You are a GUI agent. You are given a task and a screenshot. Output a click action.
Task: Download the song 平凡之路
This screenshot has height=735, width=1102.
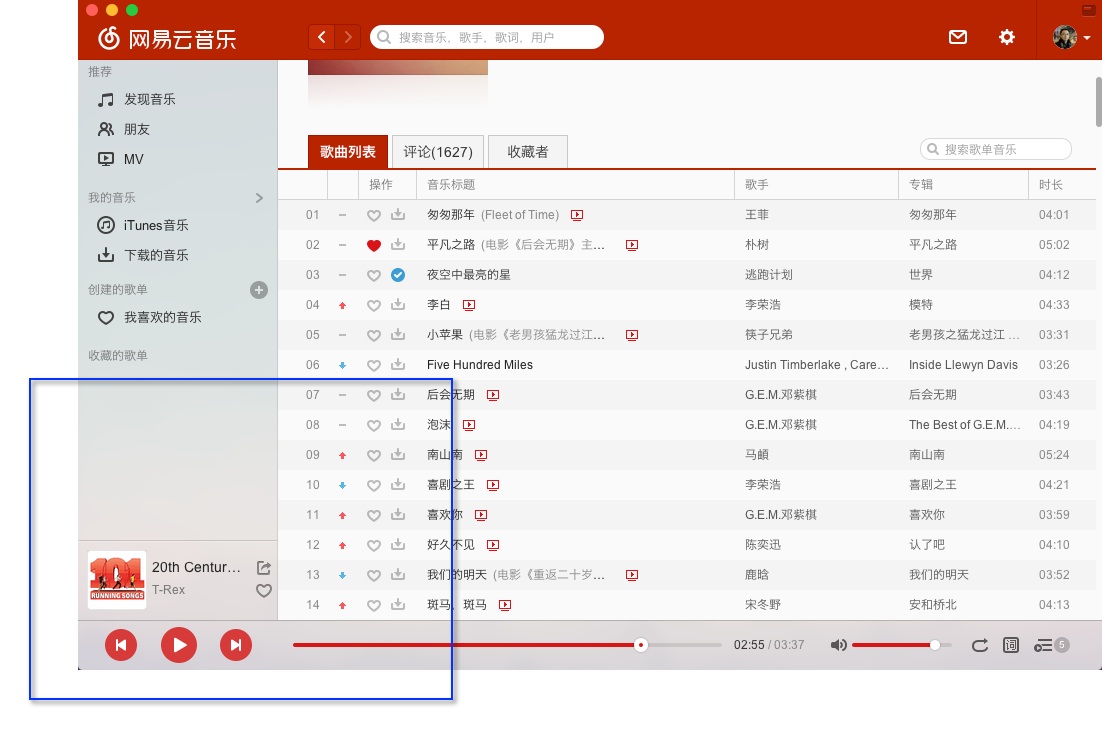point(398,245)
